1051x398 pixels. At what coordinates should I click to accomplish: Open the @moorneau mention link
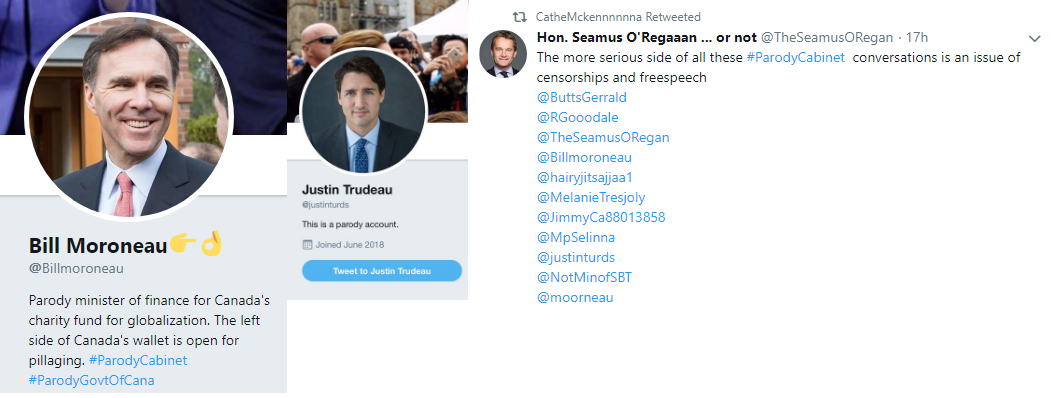[x=575, y=297]
